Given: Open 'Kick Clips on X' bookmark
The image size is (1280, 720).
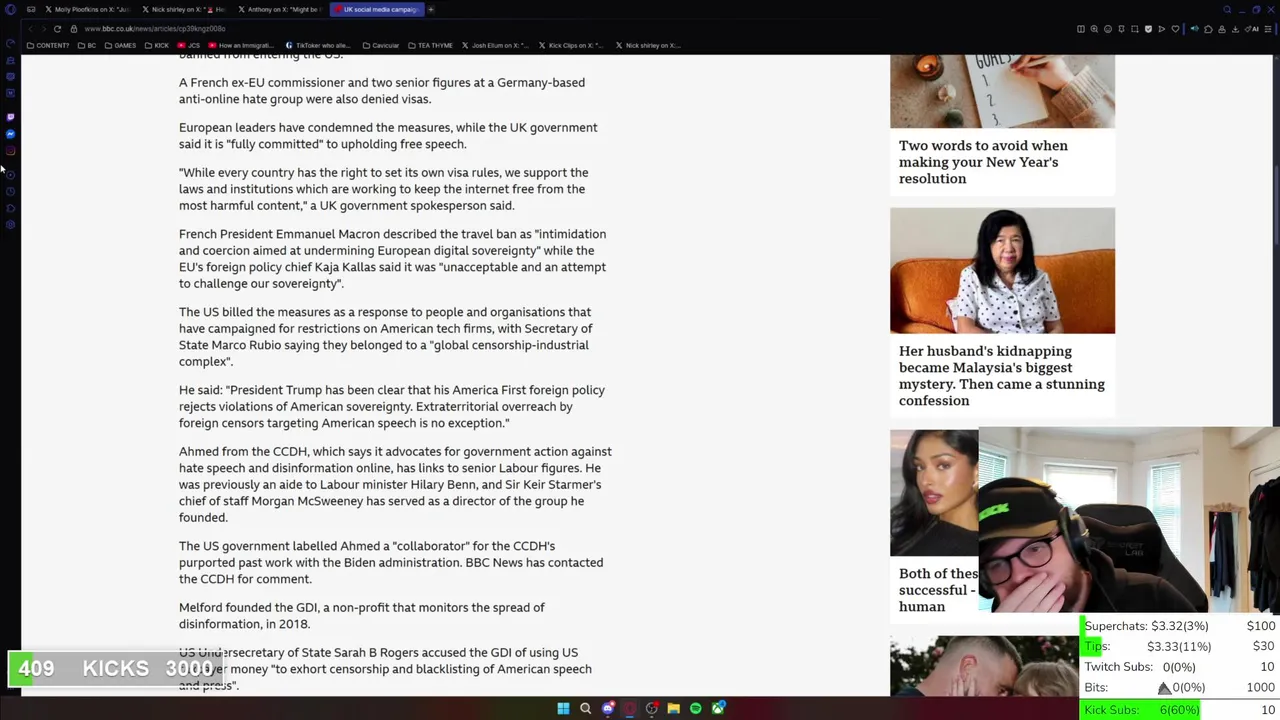Looking at the screenshot, I should (x=571, y=45).
